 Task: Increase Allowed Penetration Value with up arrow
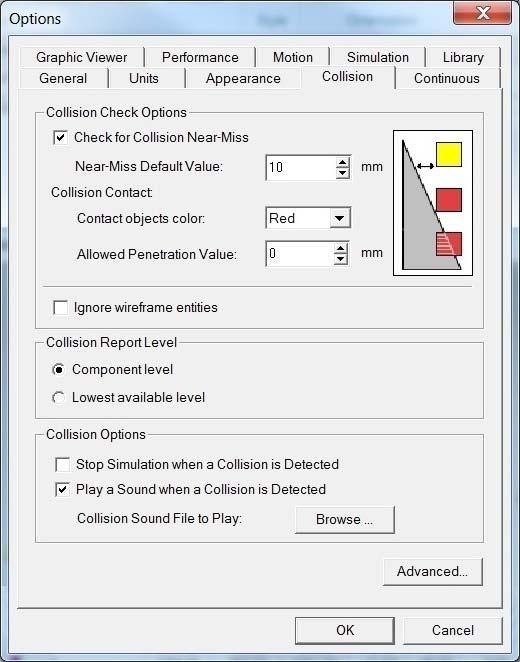pos(341,248)
